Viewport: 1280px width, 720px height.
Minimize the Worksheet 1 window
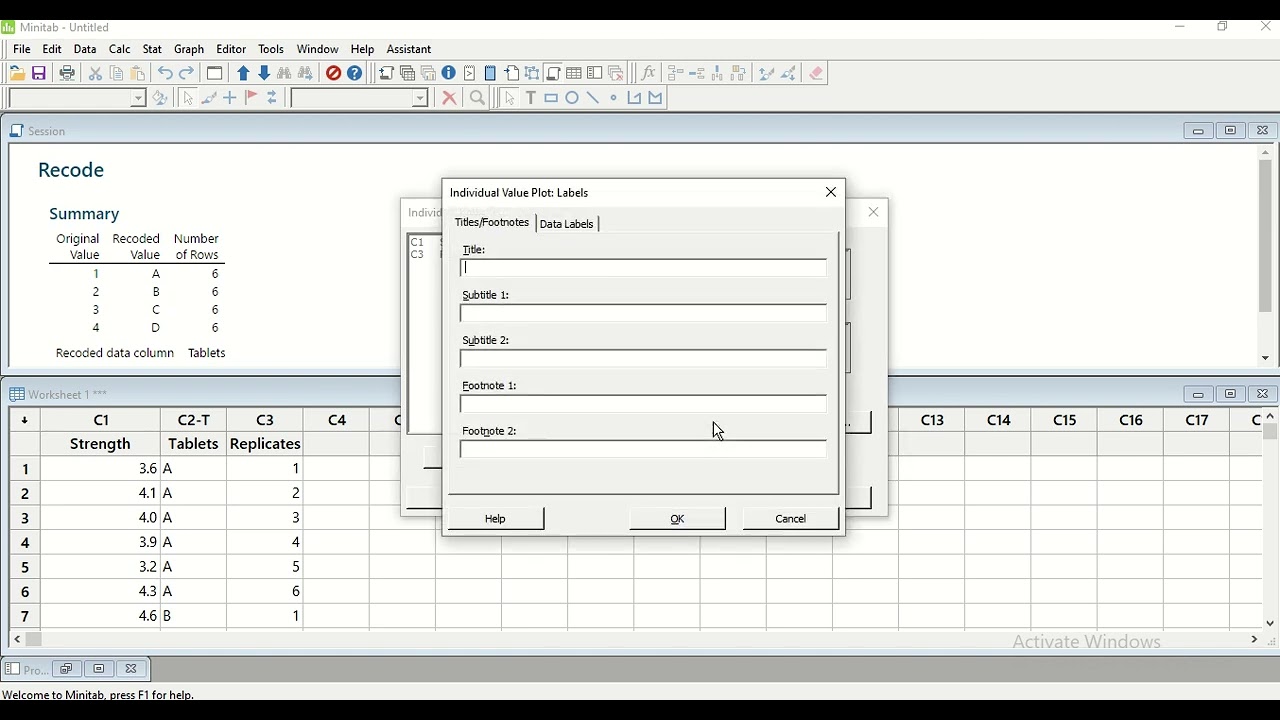pos(1198,395)
